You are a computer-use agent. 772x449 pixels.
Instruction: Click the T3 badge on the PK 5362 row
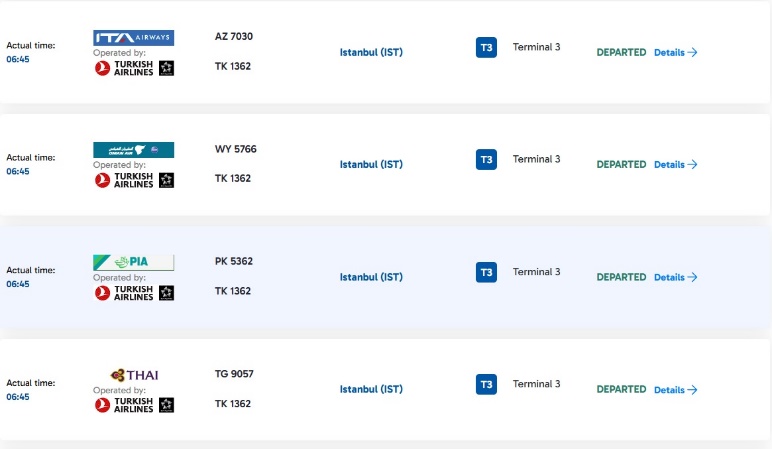coord(486,272)
